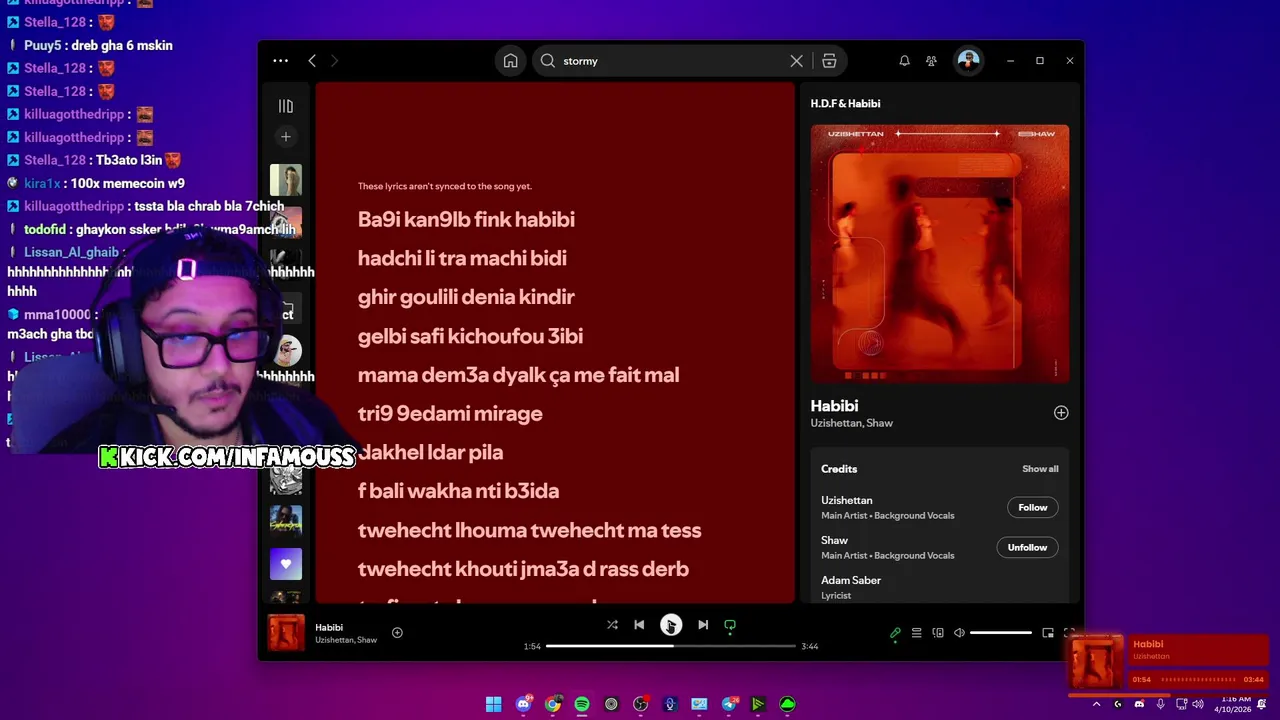Pause the song with the play/pause button
The image size is (1280, 720).
[x=671, y=625]
